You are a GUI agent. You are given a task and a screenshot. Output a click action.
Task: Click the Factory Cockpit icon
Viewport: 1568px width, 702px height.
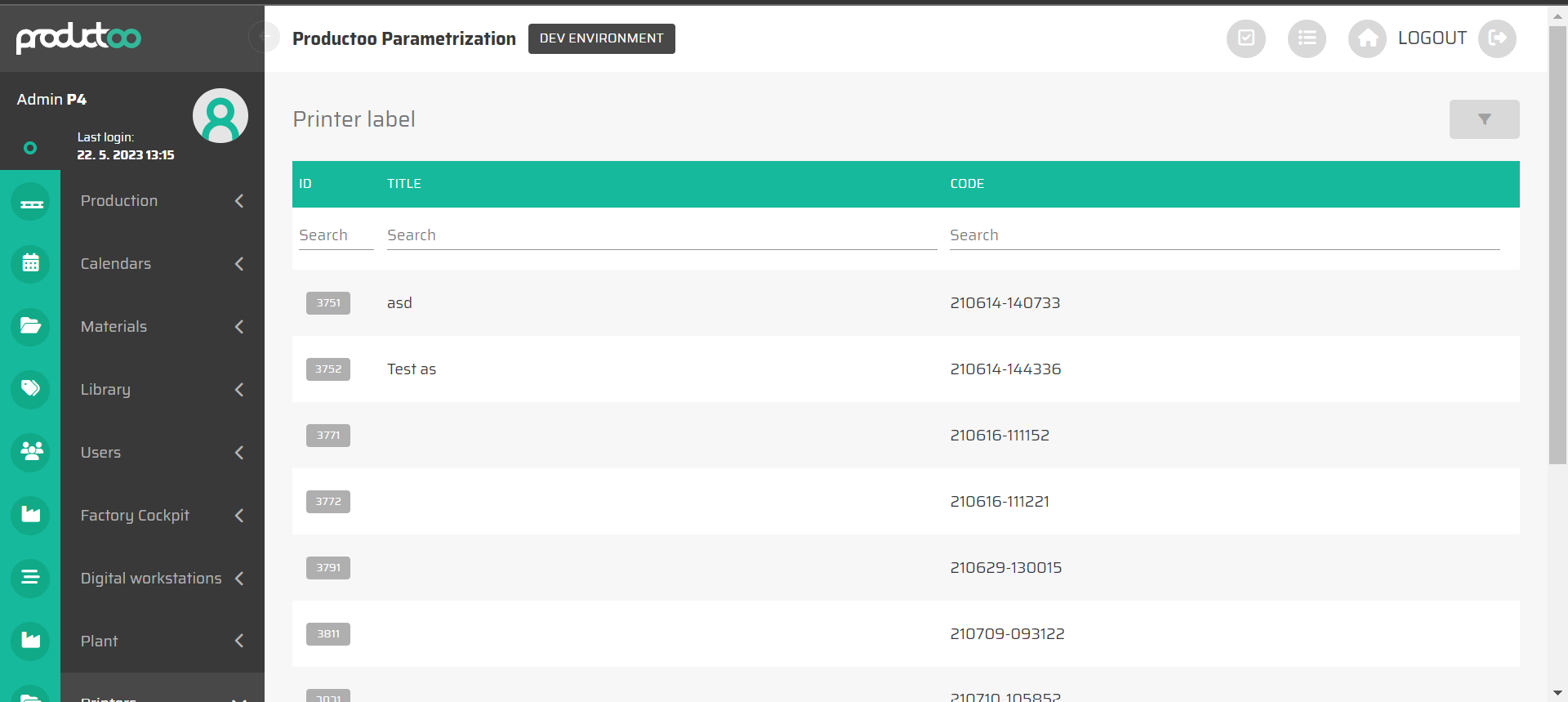[x=31, y=515]
